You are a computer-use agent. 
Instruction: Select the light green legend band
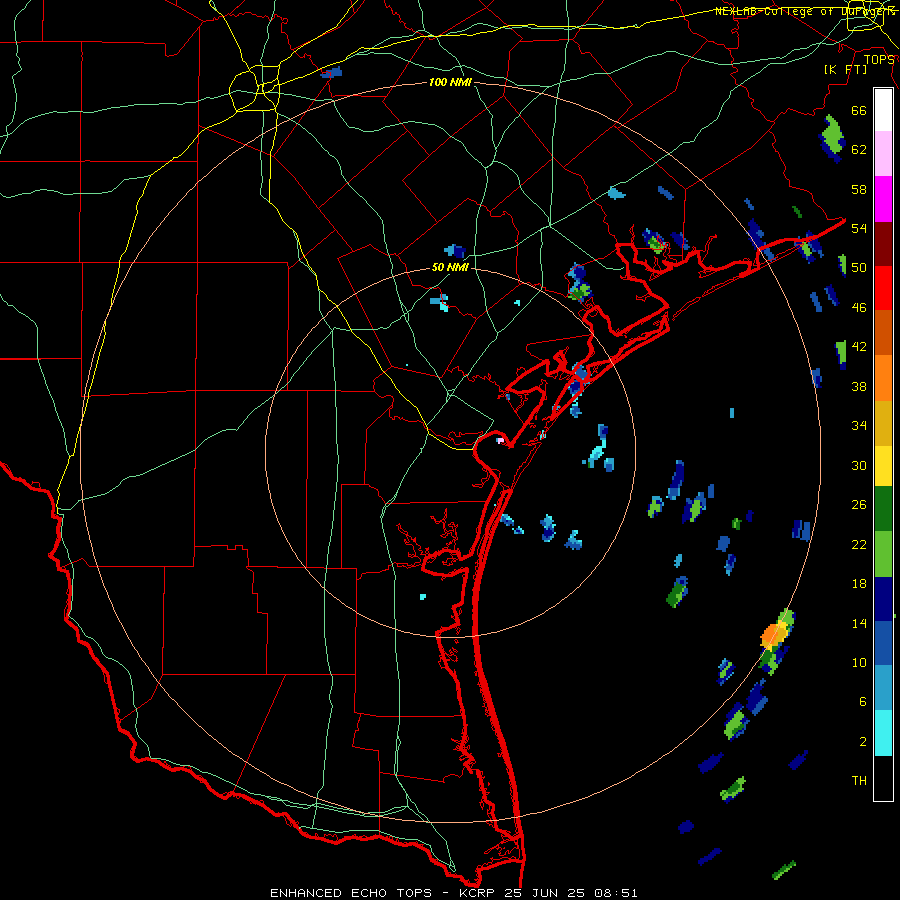point(883,554)
